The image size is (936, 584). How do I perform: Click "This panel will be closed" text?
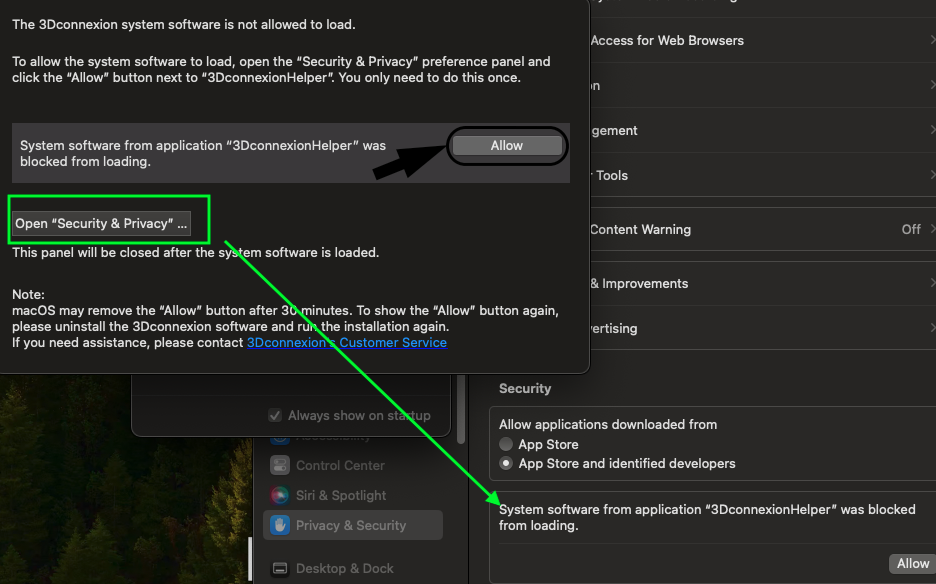(x=195, y=252)
